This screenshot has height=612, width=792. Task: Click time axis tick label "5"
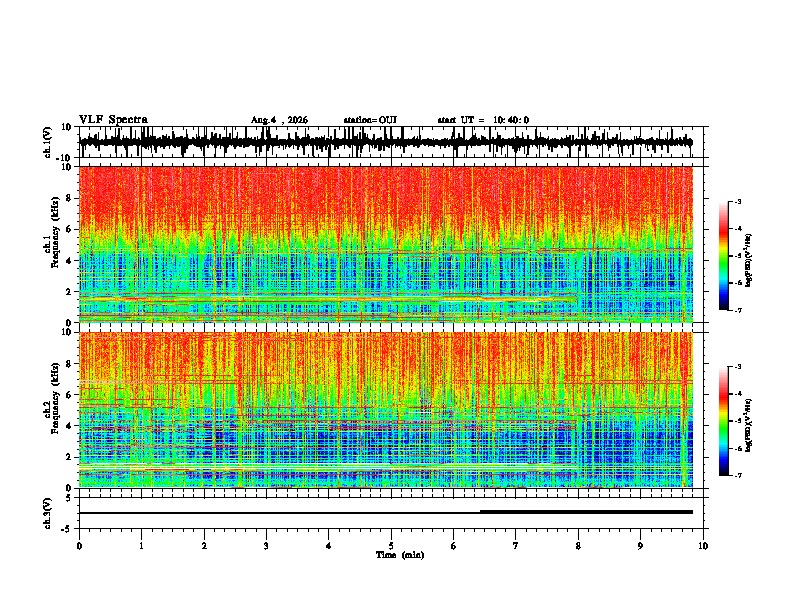(x=391, y=546)
